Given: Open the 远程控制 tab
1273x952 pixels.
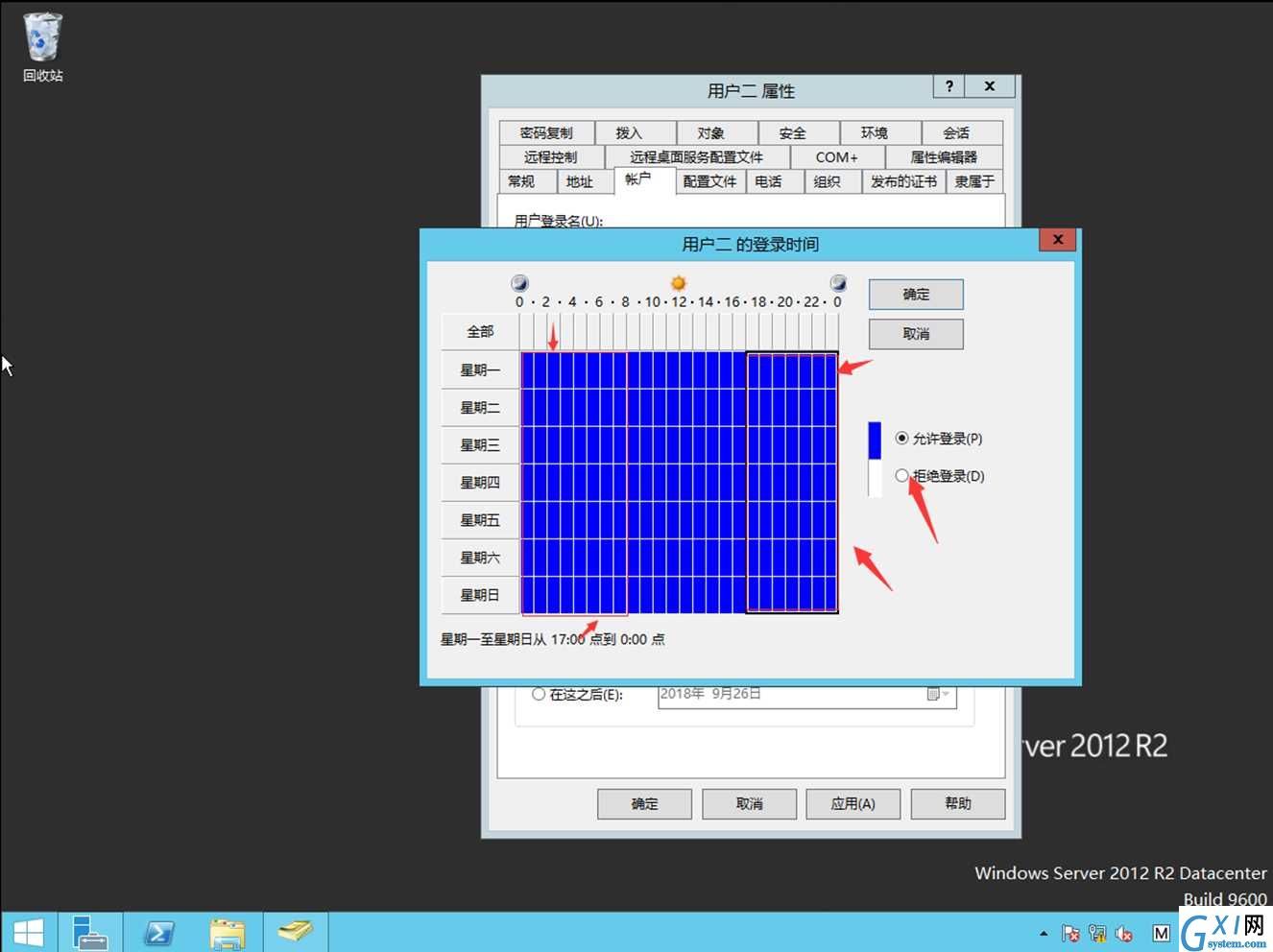Looking at the screenshot, I should pyautogui.click(x=551, y=156).
